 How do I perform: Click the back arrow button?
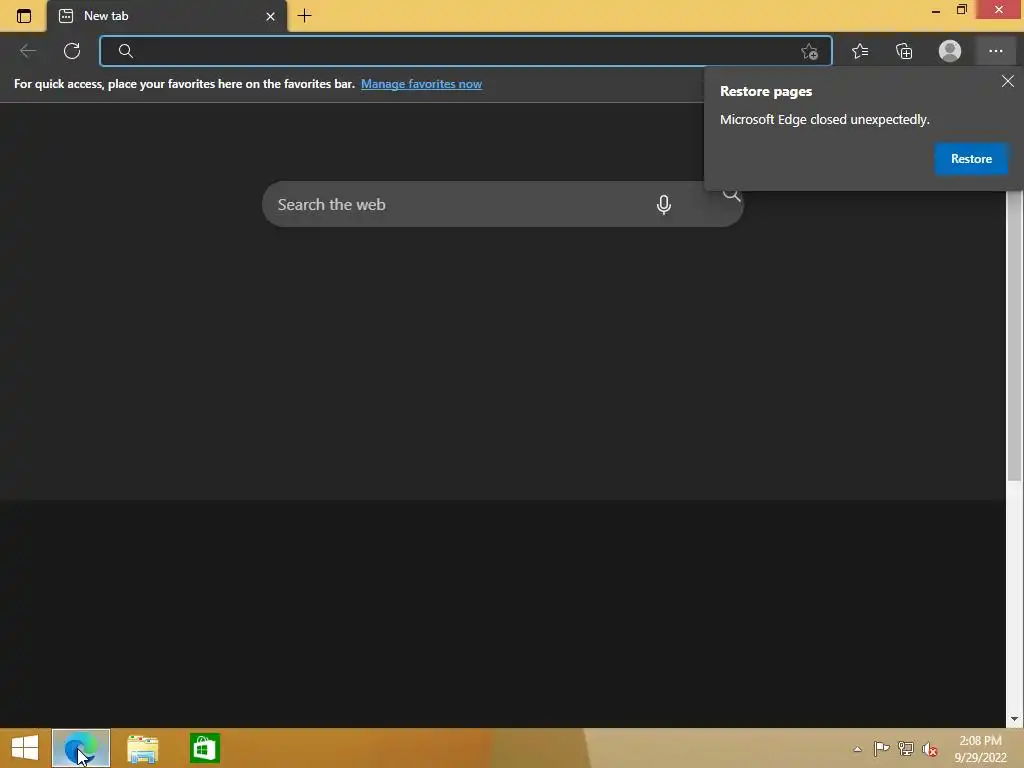pyautogui.click(x=27, y=51)
